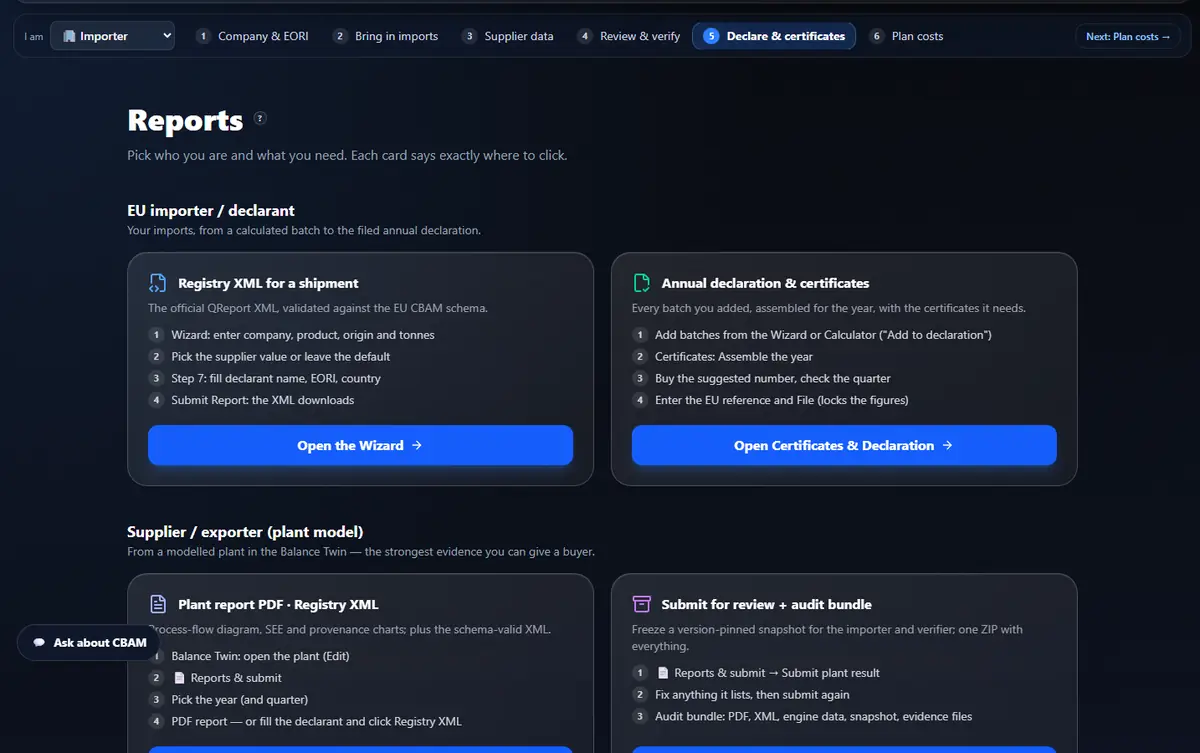Click the help question mark beside Reports
Image resolution: width=1200 pixels, height=753 pixels.
[260, 118]
